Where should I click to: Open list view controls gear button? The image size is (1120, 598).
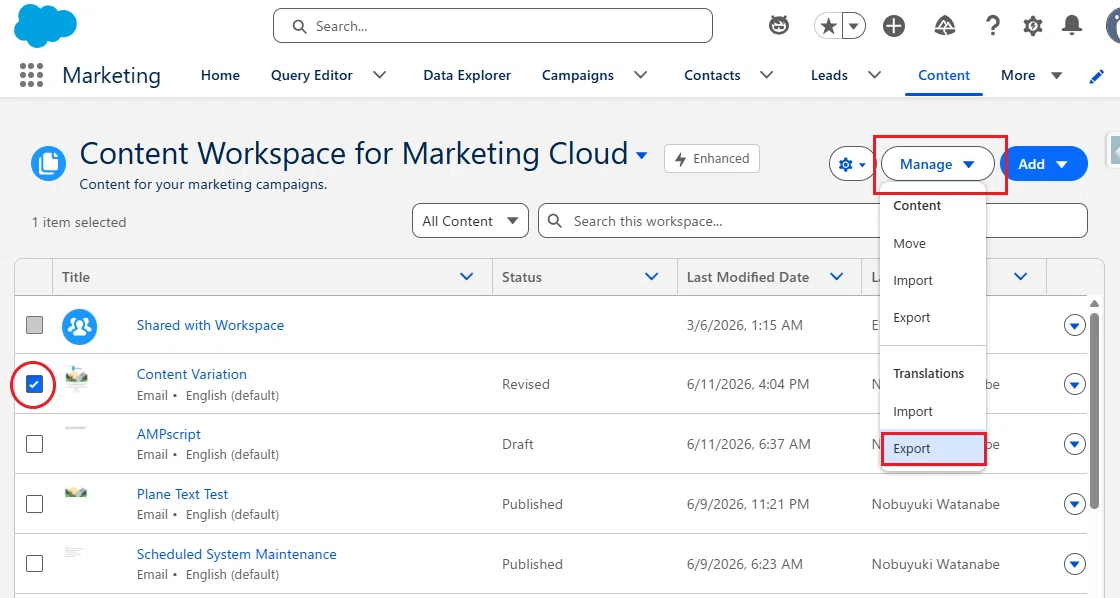(852, 164)
